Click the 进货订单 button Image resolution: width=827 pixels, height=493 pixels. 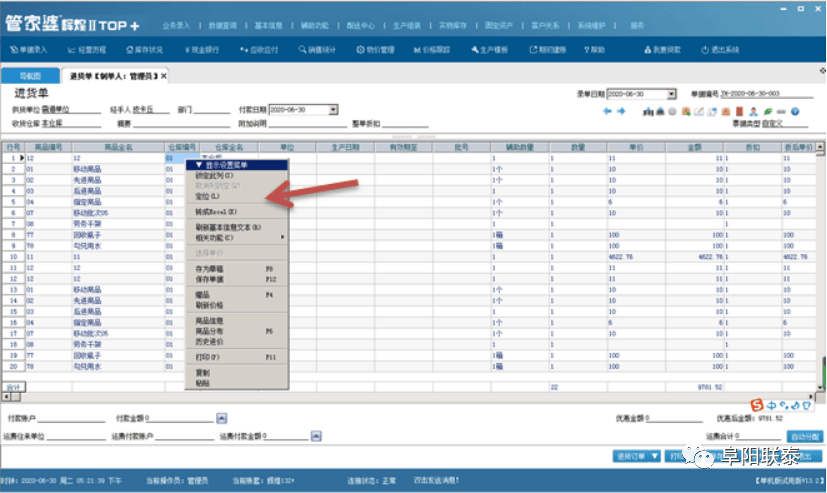tap(631, 456)
